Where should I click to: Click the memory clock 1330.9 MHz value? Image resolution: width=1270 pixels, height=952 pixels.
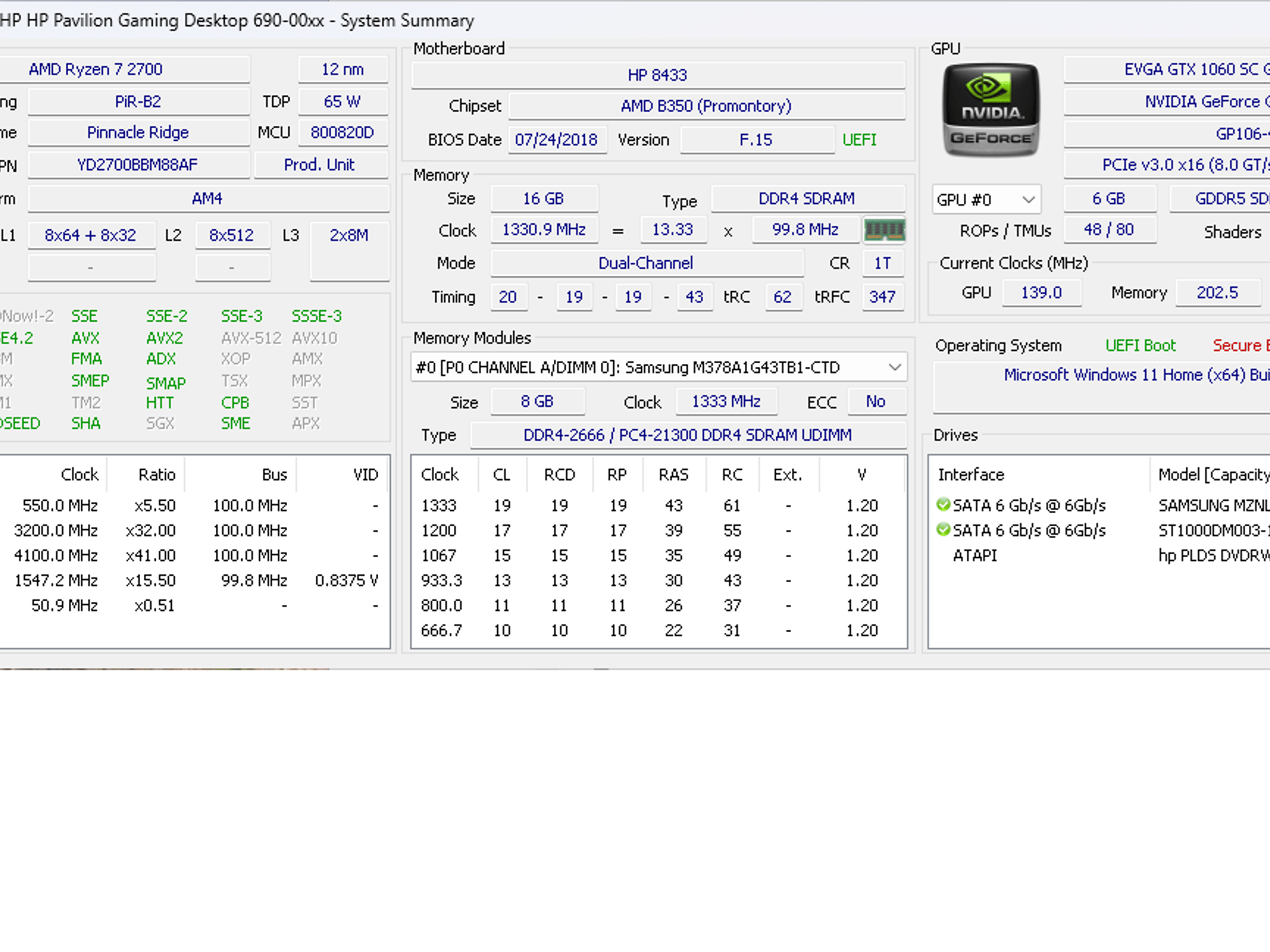pos(544,230)
